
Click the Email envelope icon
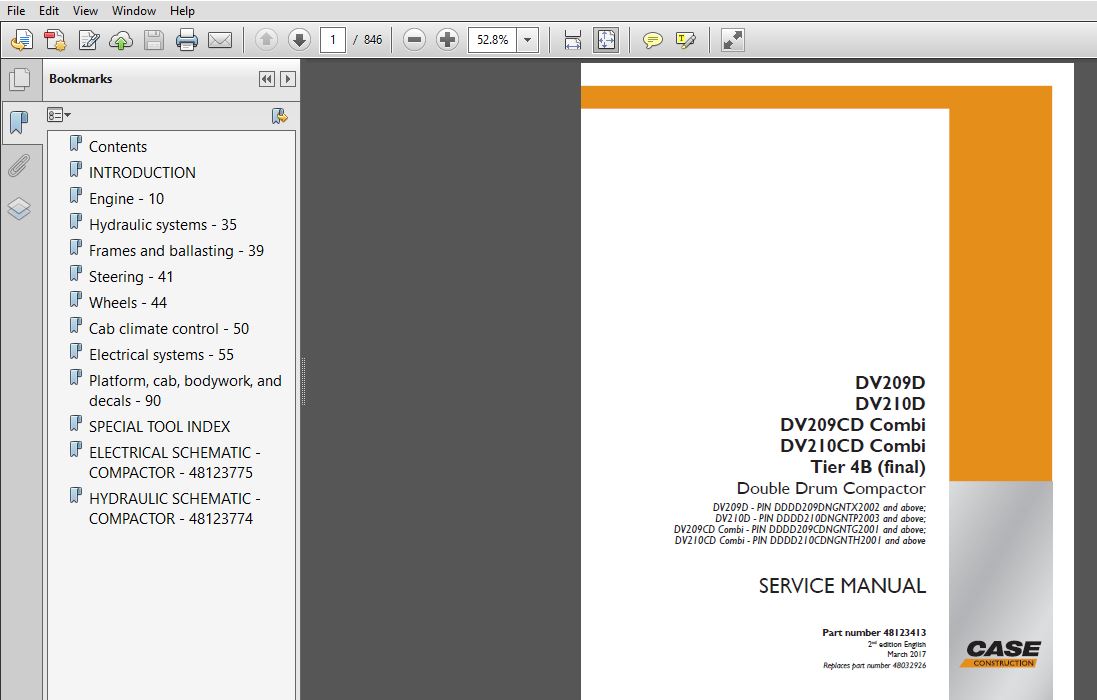220,40
